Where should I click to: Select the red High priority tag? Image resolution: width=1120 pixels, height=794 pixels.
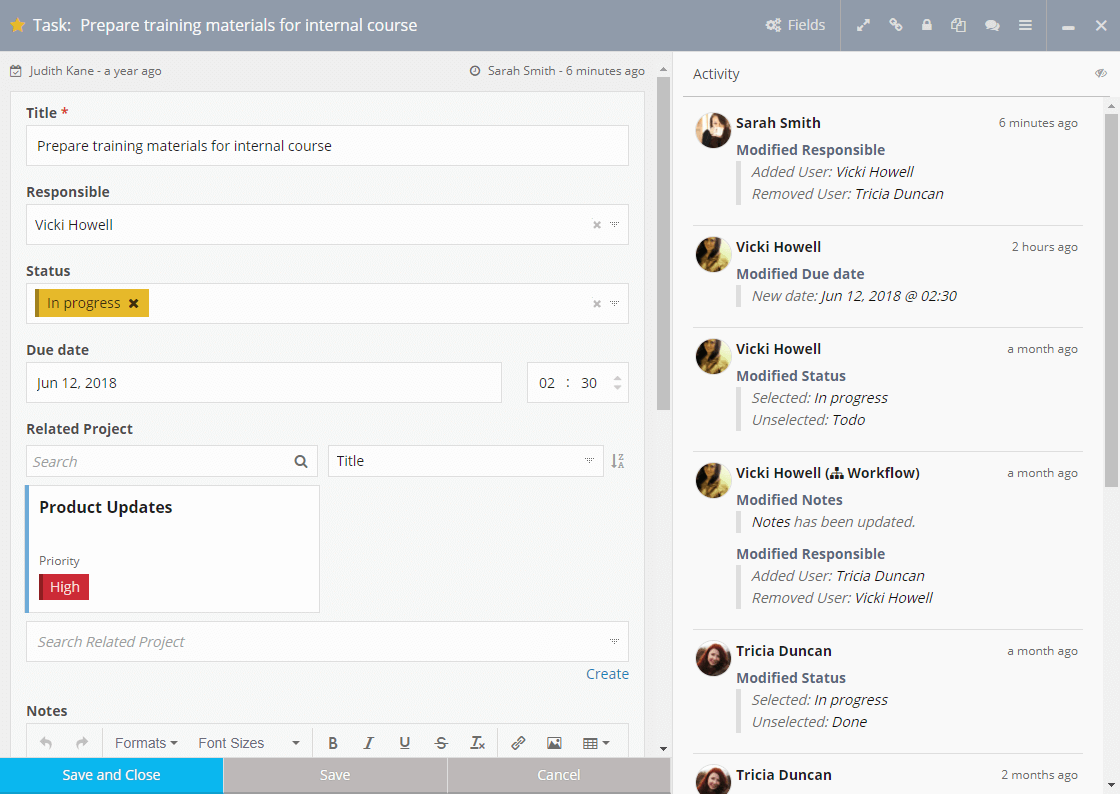pos(64,587)
